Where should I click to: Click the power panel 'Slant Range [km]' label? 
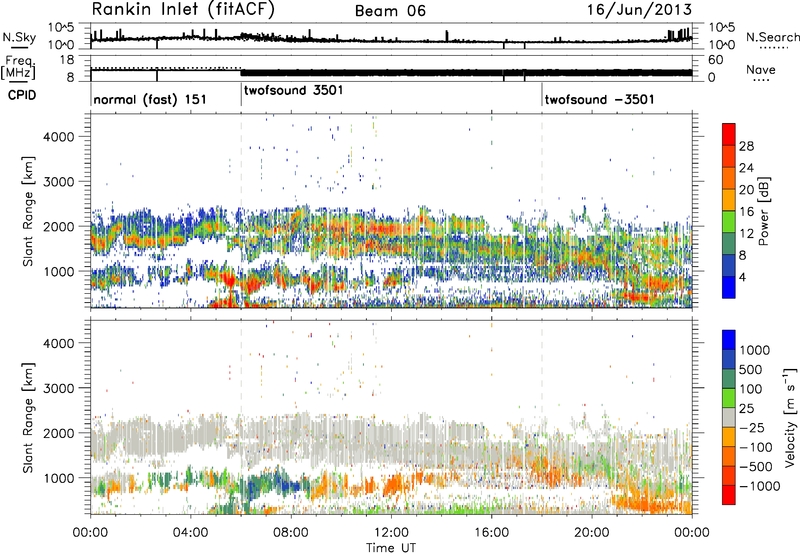pos(28,211)
